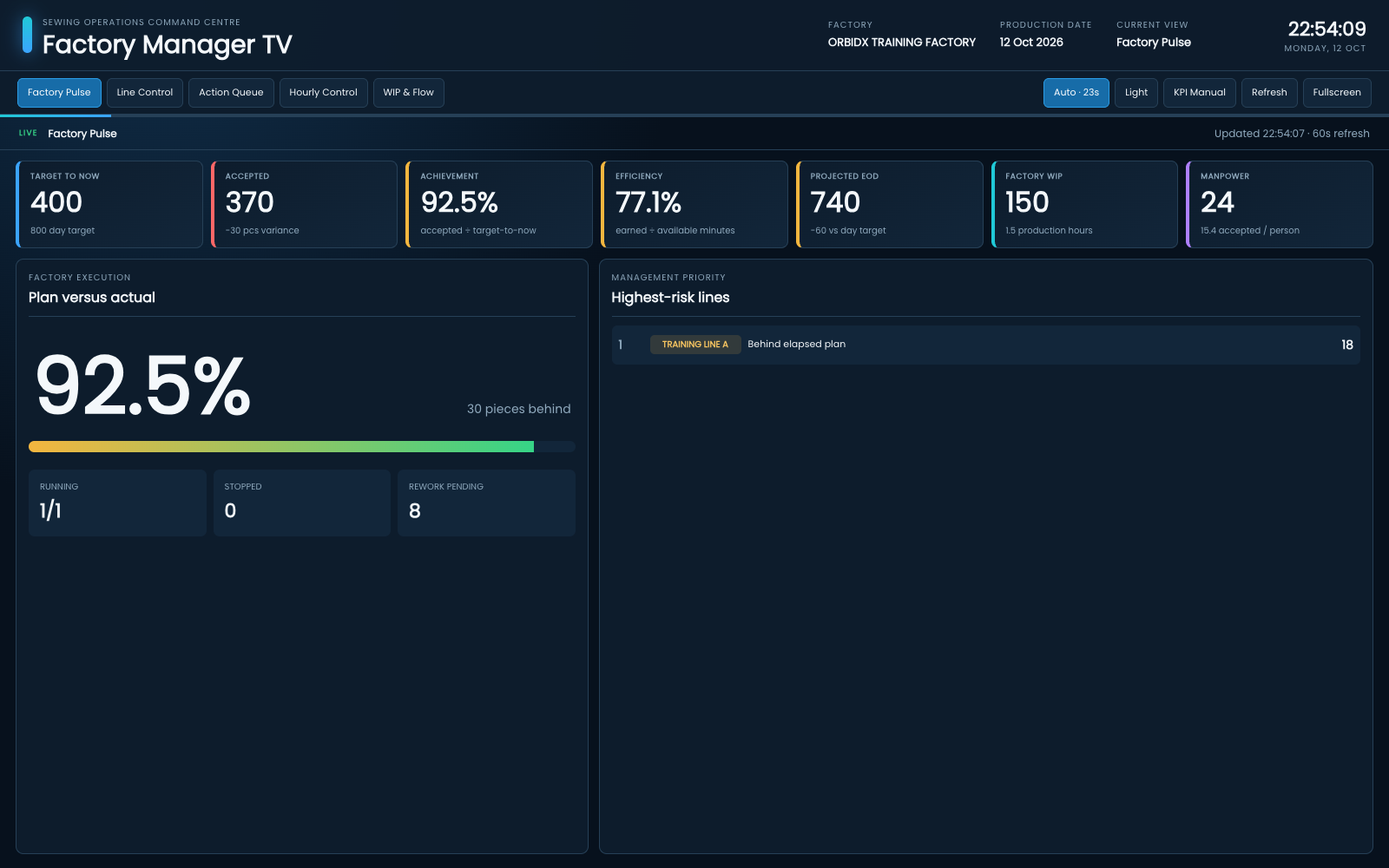Select the Stopped 0 tile

pyautogui.click(x=302, y=503)
